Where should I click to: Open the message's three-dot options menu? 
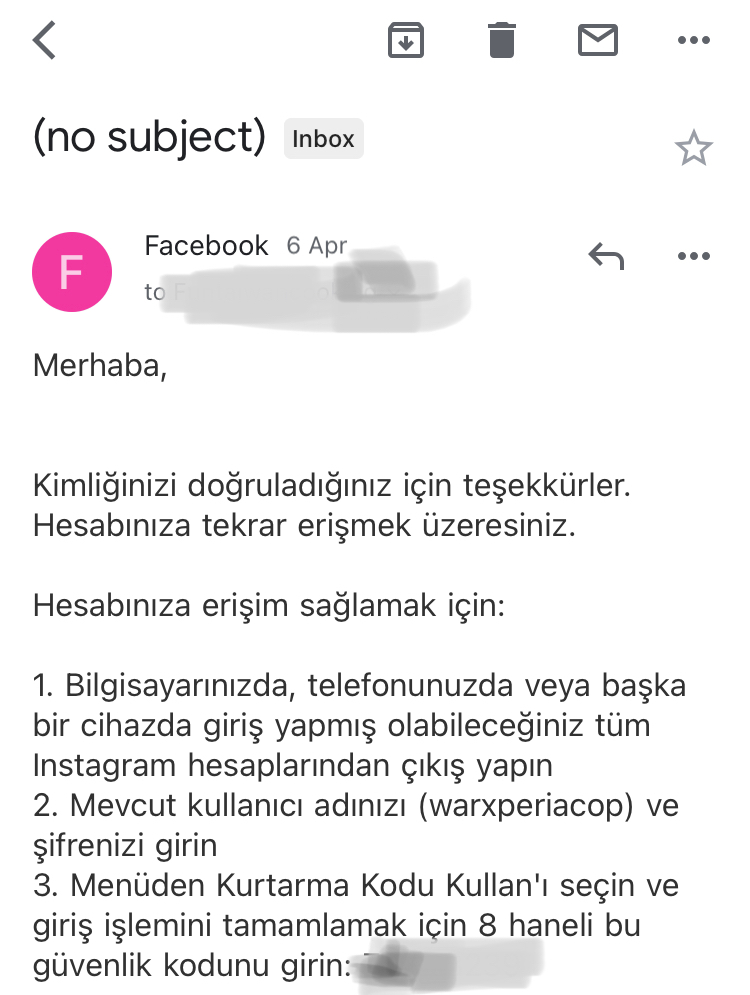(693, 257)
